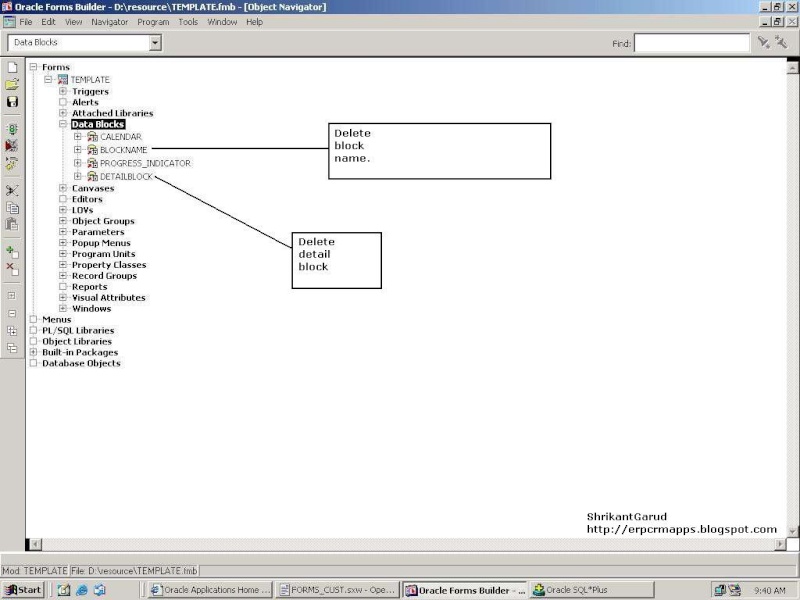Expand the CALENDAR block

pyautogui.click(x=78, y=137)
